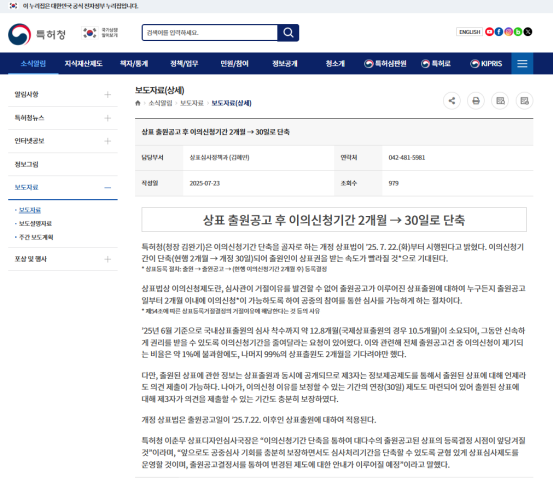553x479 pixels.
Task: Open the KIPRIS link
Action: 486,63
